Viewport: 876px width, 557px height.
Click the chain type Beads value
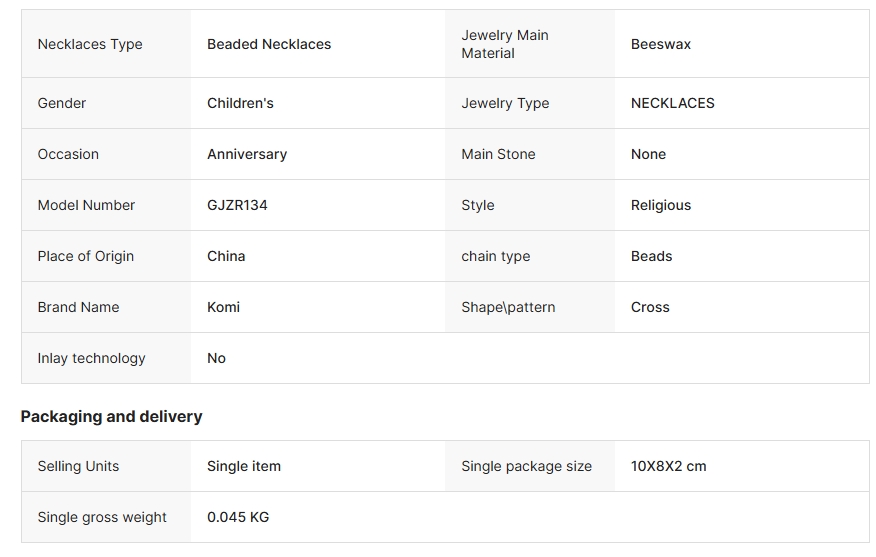coord(651,256)
